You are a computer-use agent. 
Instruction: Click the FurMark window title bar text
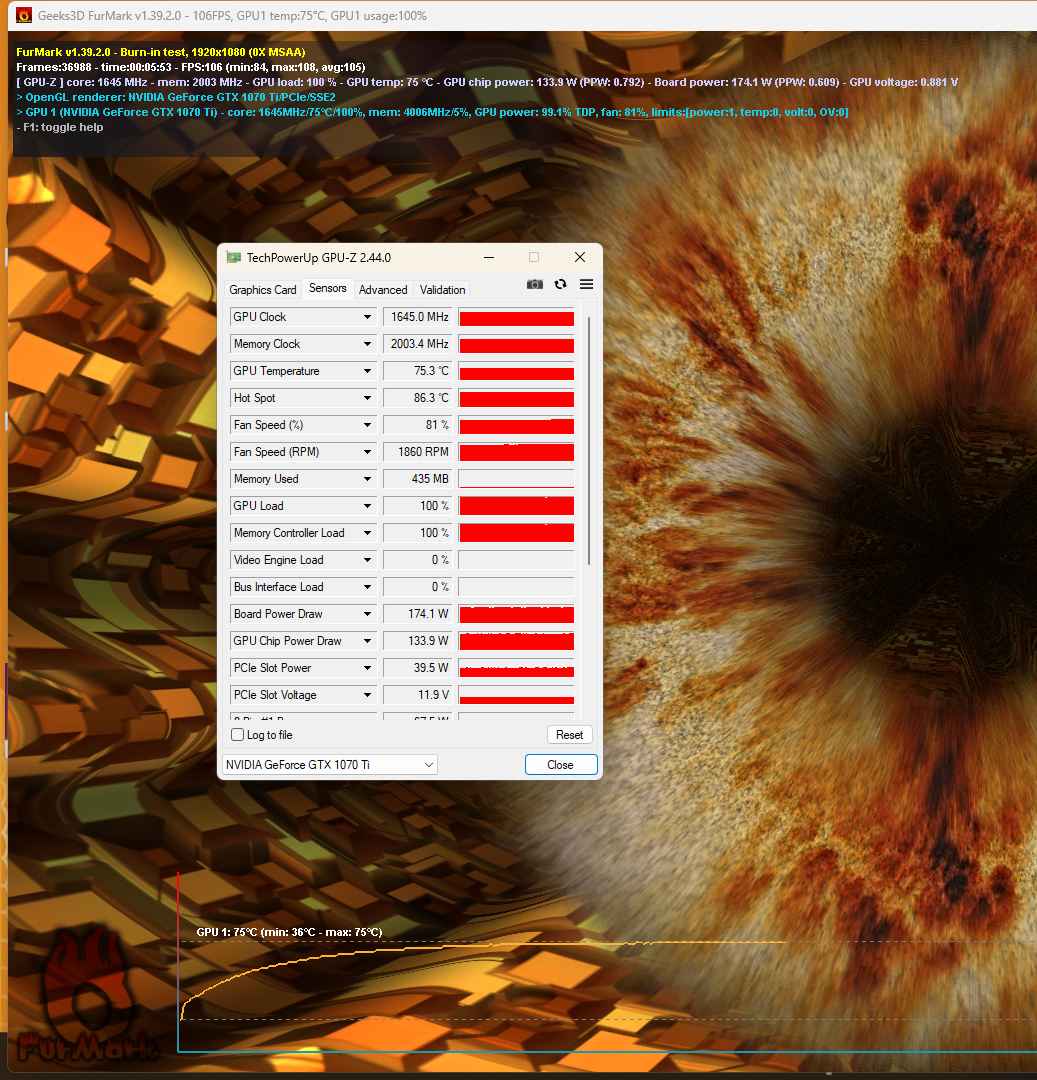[232, 15]
